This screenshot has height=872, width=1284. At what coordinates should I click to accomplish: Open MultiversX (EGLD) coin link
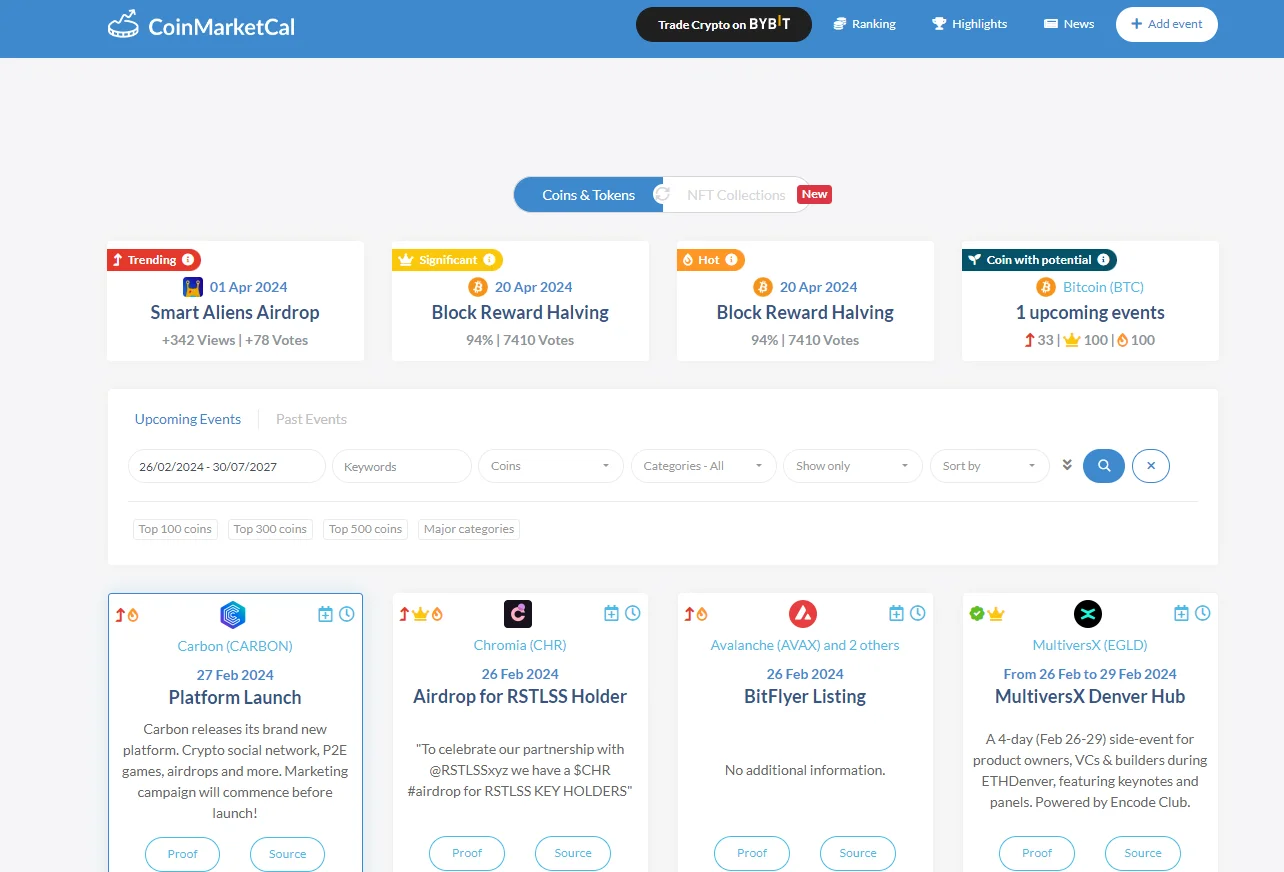(1090, 645)
